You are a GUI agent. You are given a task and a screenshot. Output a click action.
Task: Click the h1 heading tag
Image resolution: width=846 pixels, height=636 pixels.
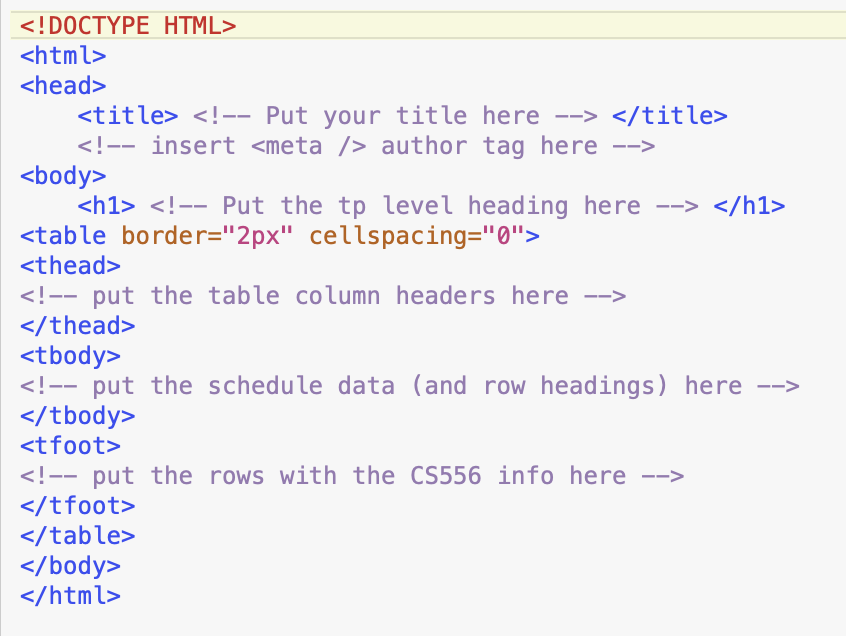(101, 205)
